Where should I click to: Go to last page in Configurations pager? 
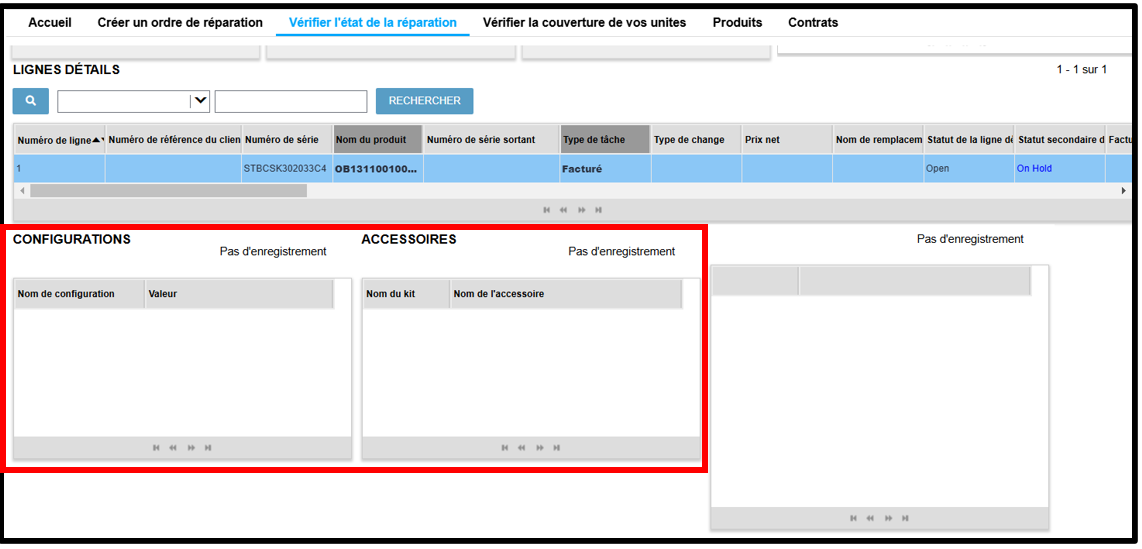(208, 448)
